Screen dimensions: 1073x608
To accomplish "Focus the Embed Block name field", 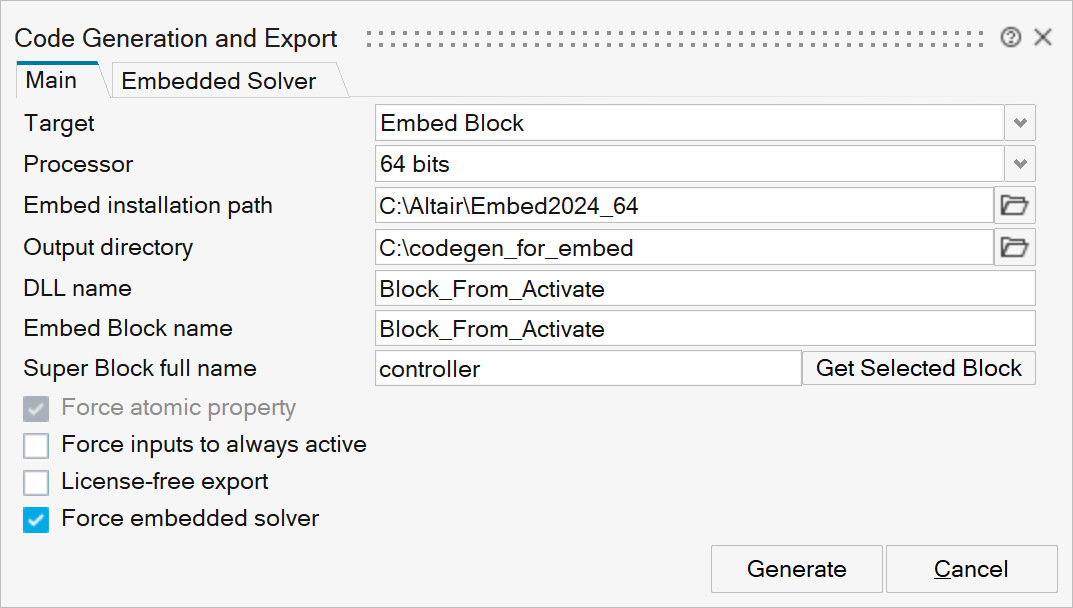I will click(x=705, y=329).
